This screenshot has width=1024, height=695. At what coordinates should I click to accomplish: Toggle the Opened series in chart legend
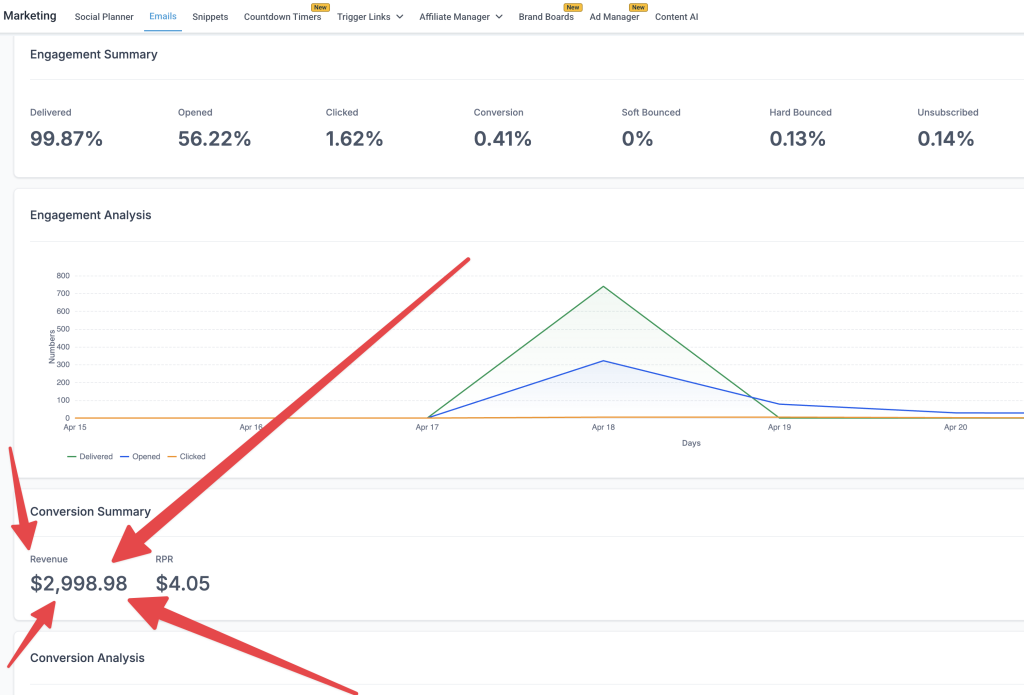(x=140, y=457)
